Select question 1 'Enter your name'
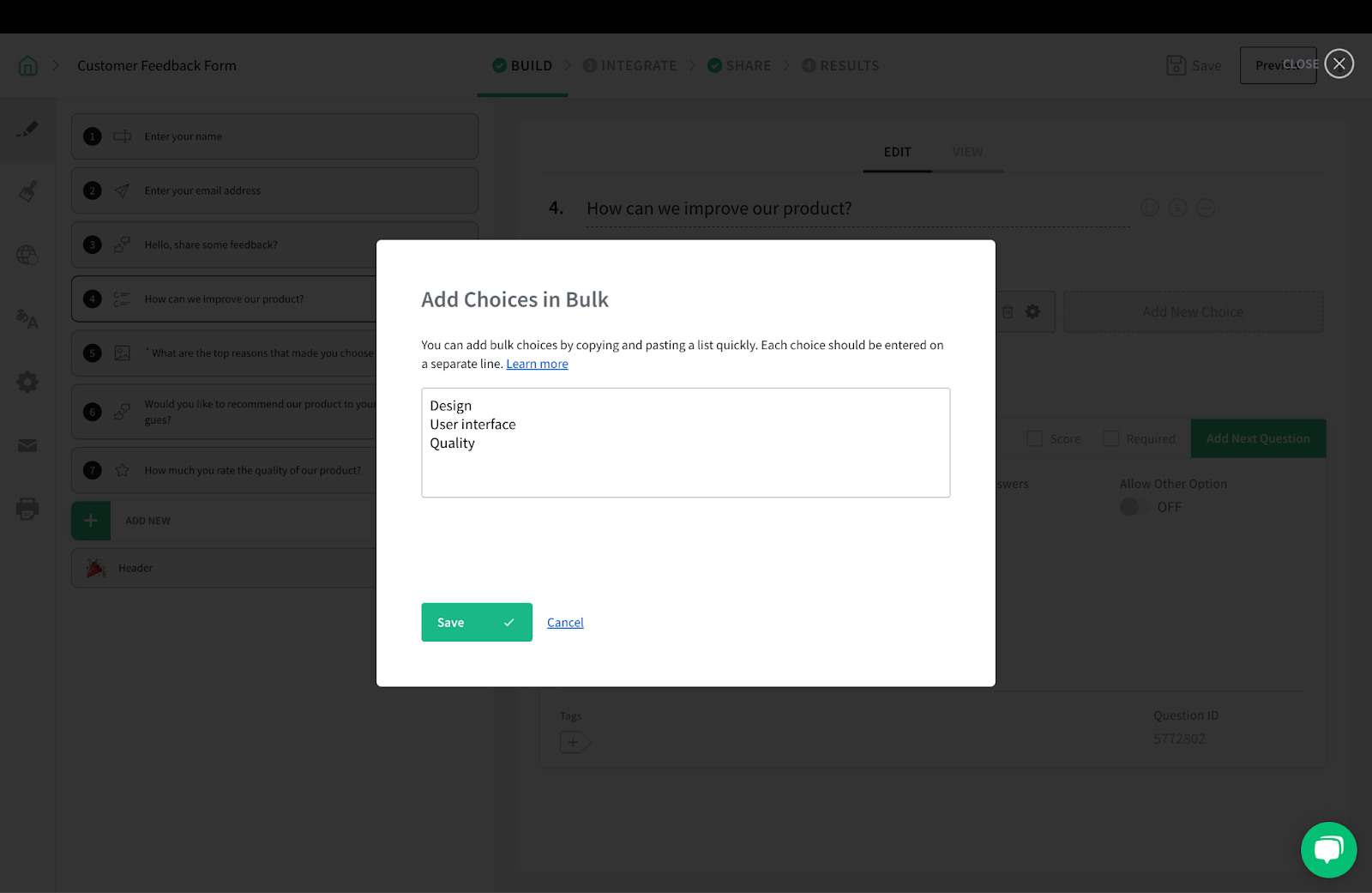The width and height of the screenshot is (1372, 893). [x=274, y=136]
